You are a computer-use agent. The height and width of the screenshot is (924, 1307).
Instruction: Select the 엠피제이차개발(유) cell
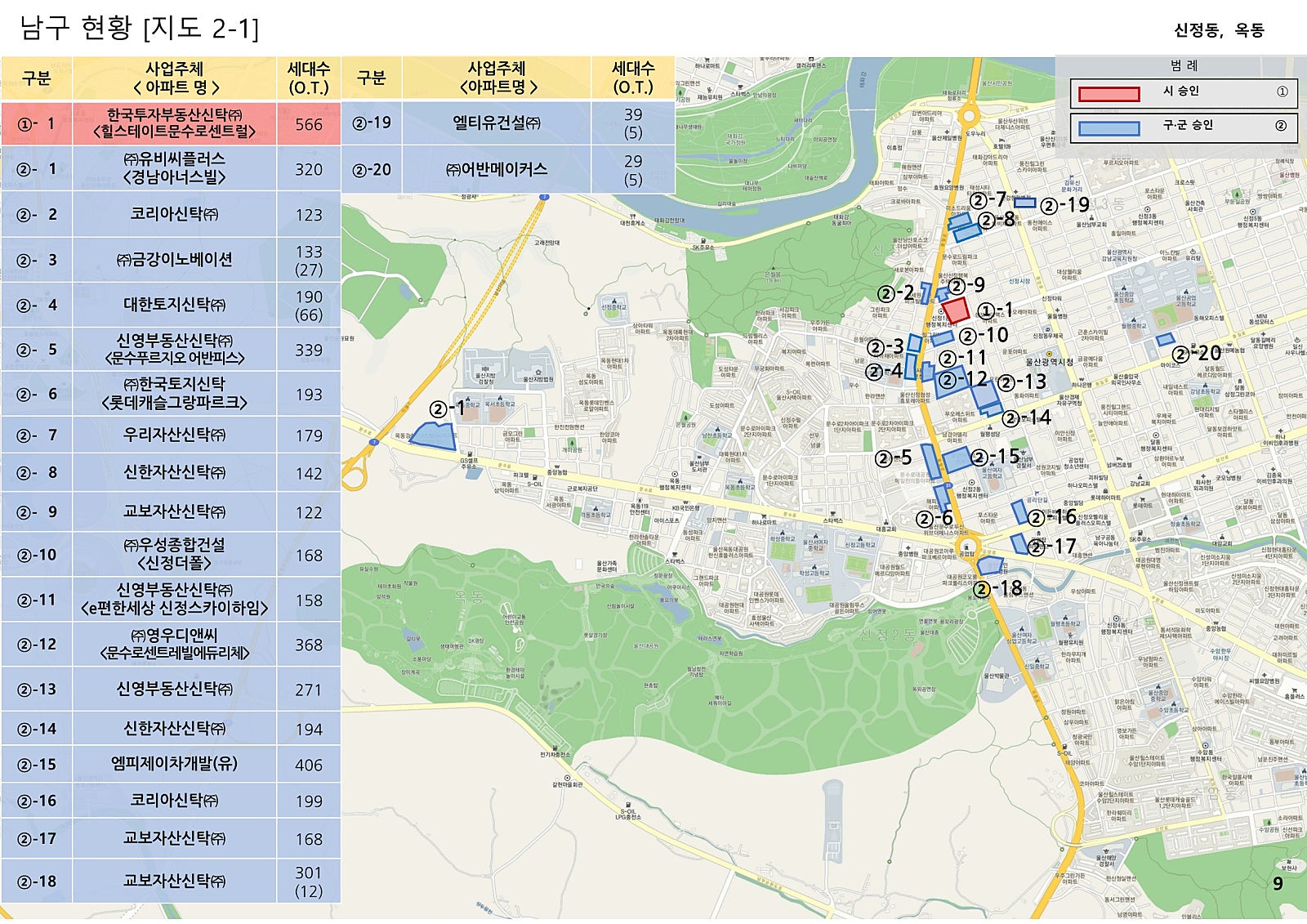click(x=175, y=764)
